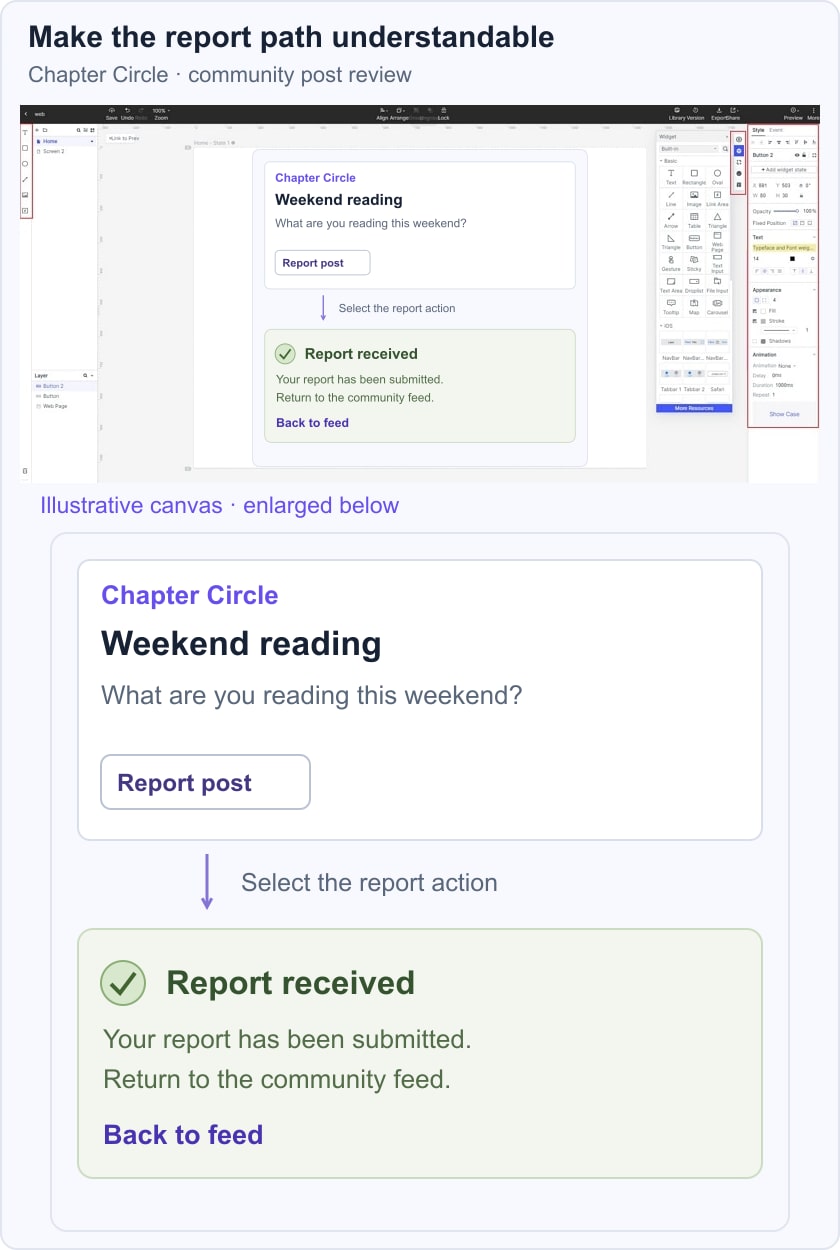Switch to the Style tab
The width and height of the screenshot is (840, 1250).
(x=758, y=130)
